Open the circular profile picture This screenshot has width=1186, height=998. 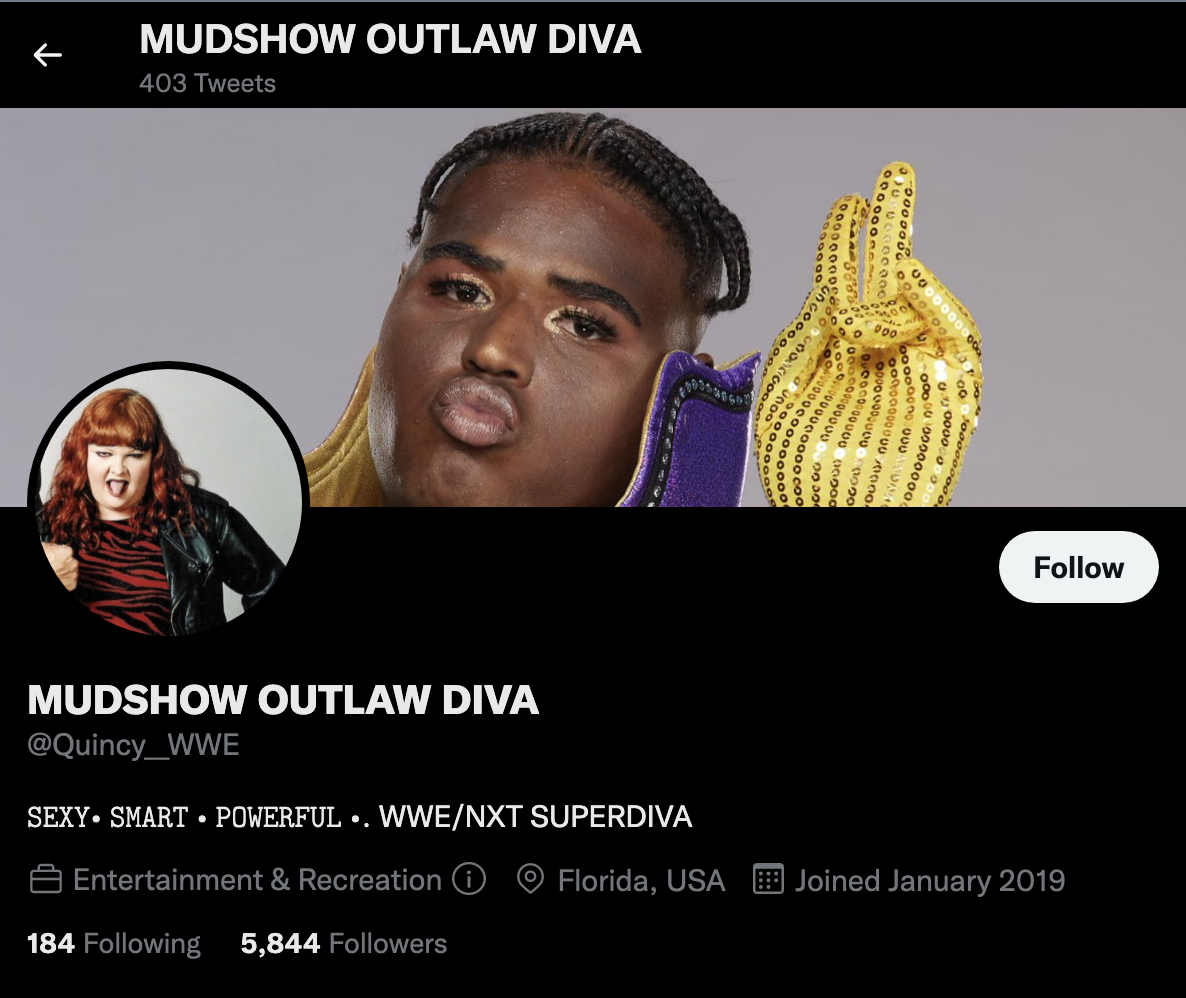click(168, 502)
